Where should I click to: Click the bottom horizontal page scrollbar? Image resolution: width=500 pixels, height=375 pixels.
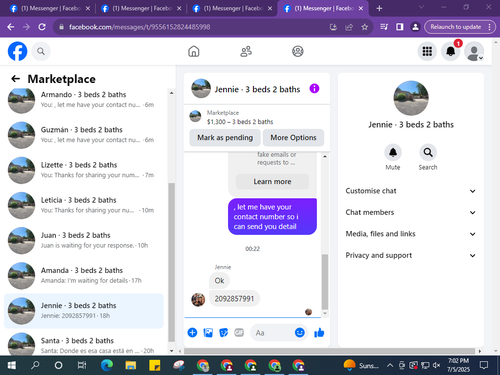point(329,351)
